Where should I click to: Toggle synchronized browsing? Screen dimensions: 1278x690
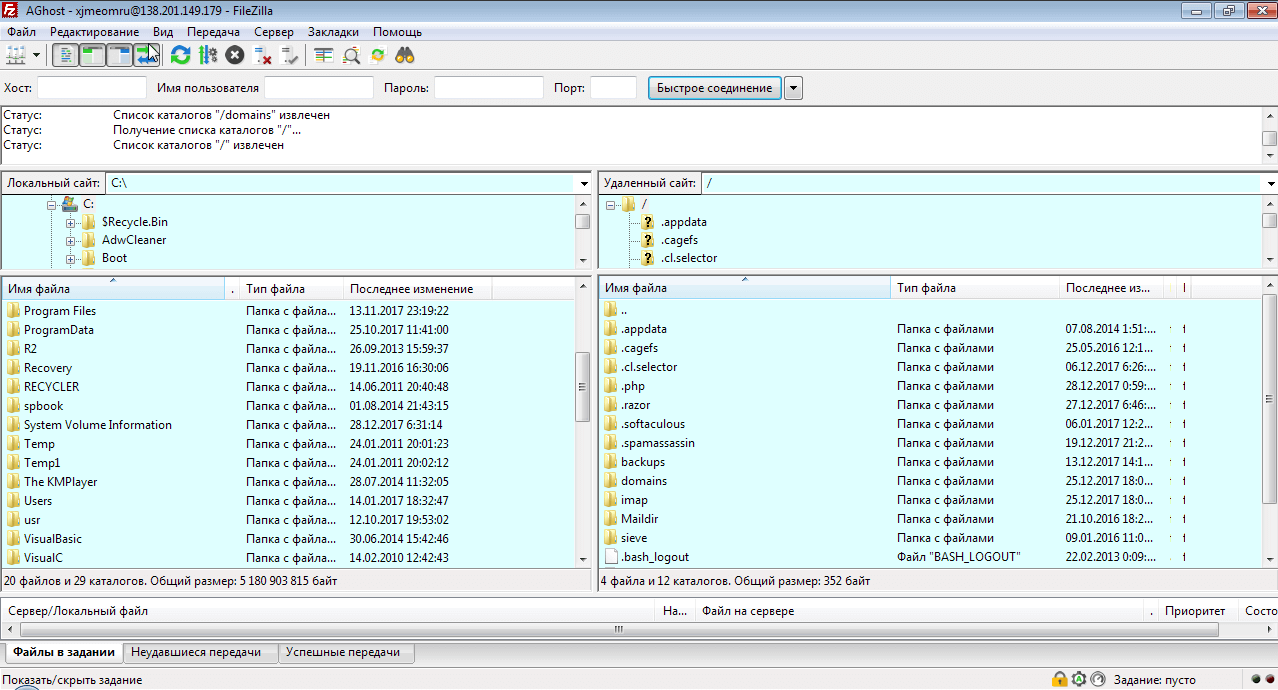click(378, 55)
